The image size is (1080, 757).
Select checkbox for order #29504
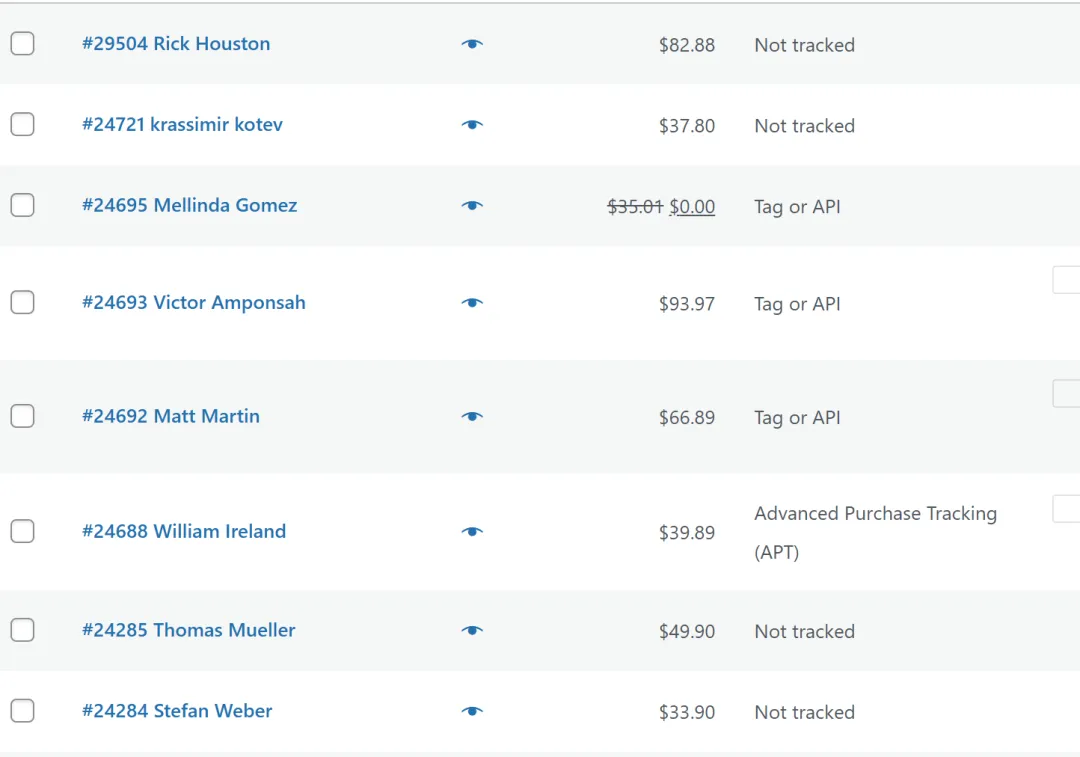[22, 44]
